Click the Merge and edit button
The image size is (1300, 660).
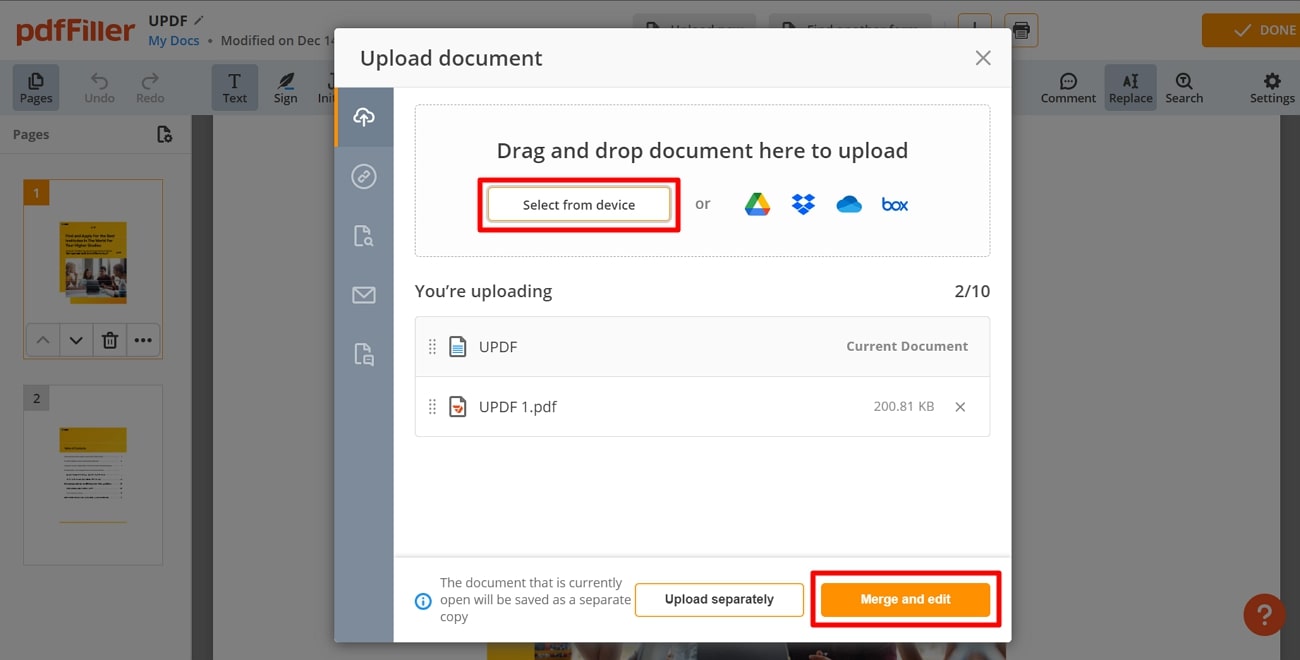[905, 599]
